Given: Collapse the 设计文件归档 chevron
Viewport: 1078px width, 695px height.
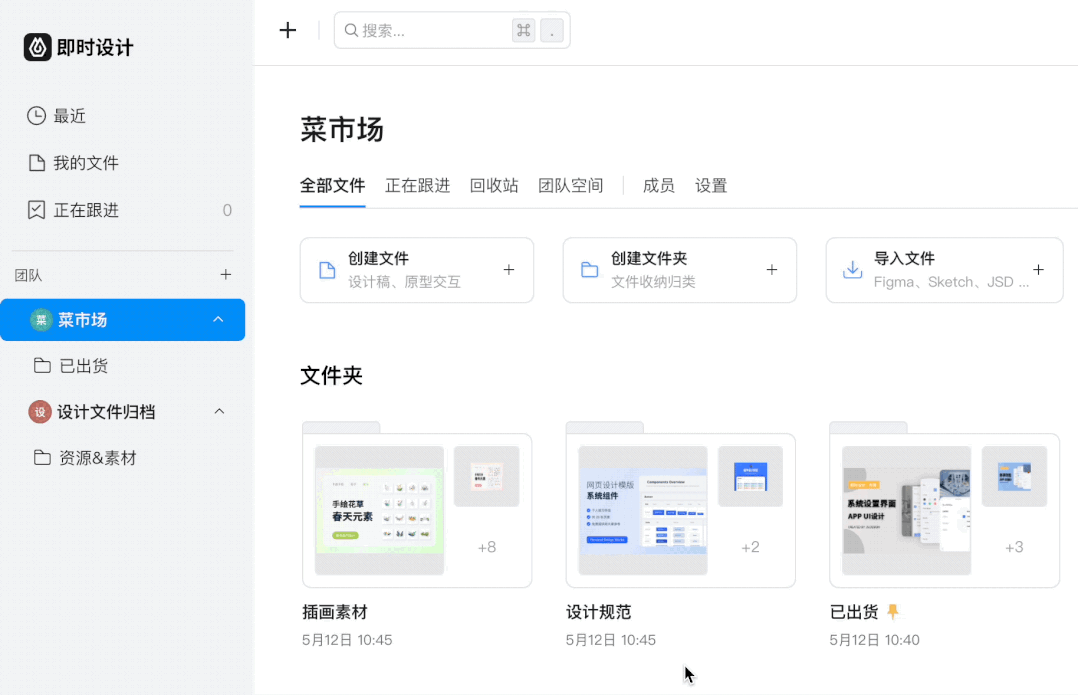Looking at the screenshot, I should pyautogui.click(x=219, y=411).
